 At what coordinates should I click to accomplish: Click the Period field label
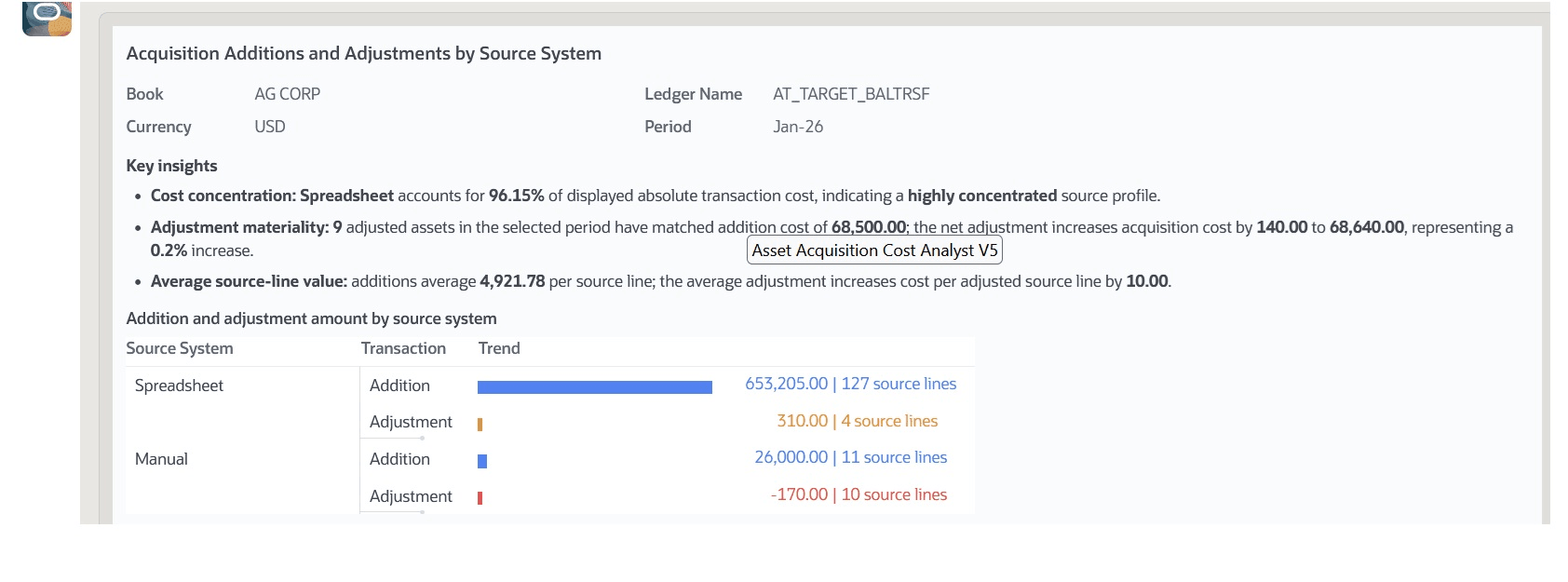coord(668,127)
